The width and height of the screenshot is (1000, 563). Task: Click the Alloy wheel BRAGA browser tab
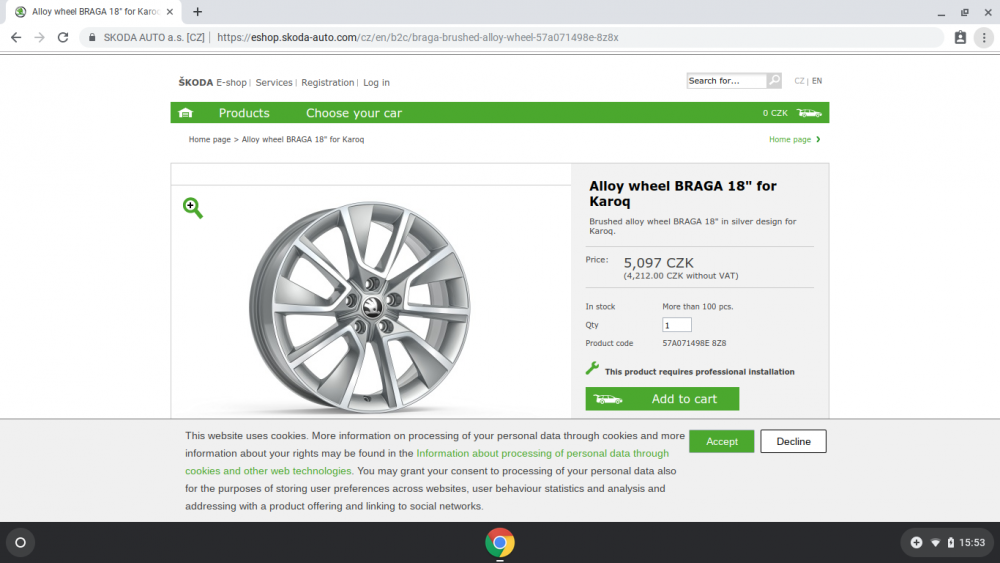point(95,11)
